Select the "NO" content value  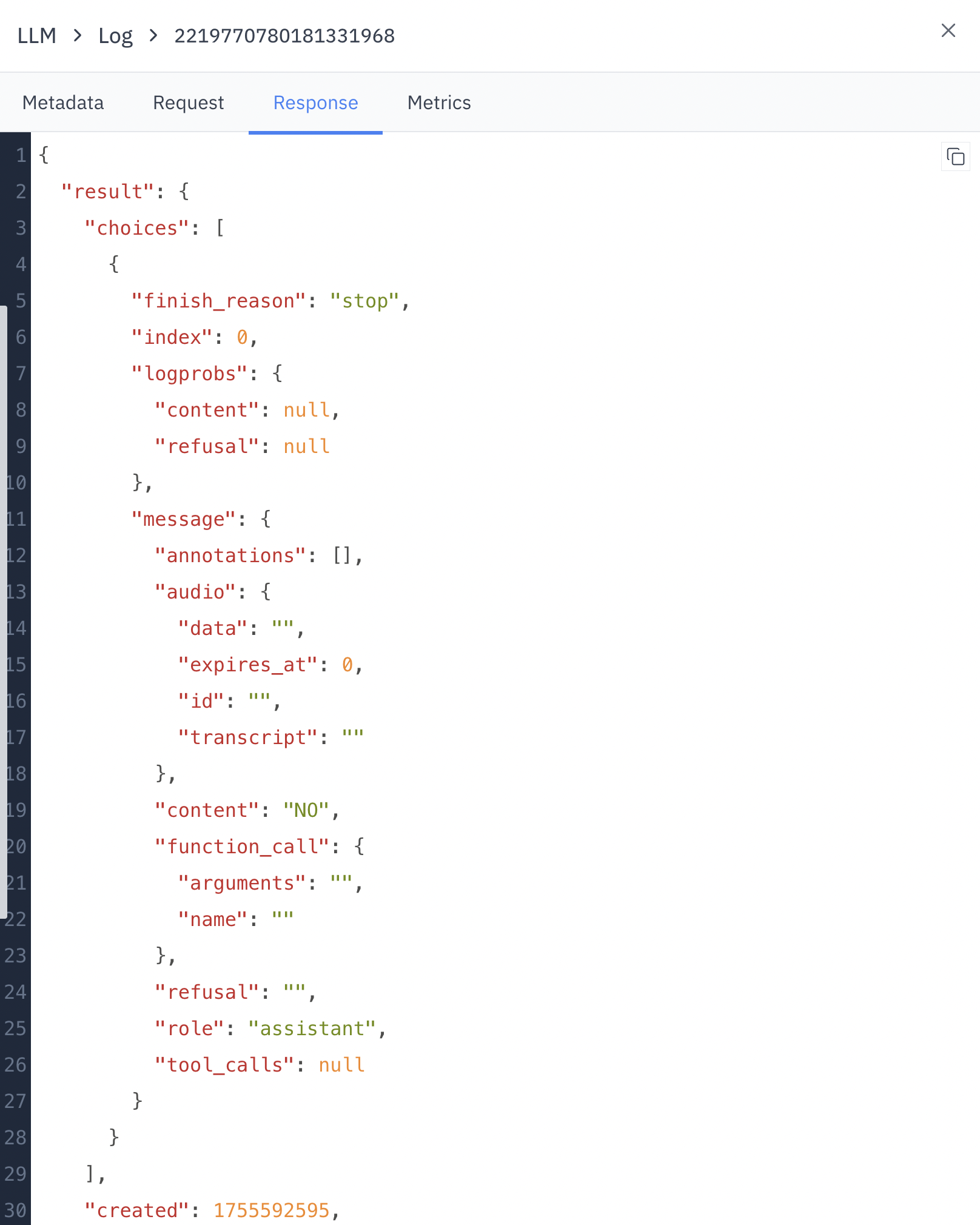click(x=306, y=810)
